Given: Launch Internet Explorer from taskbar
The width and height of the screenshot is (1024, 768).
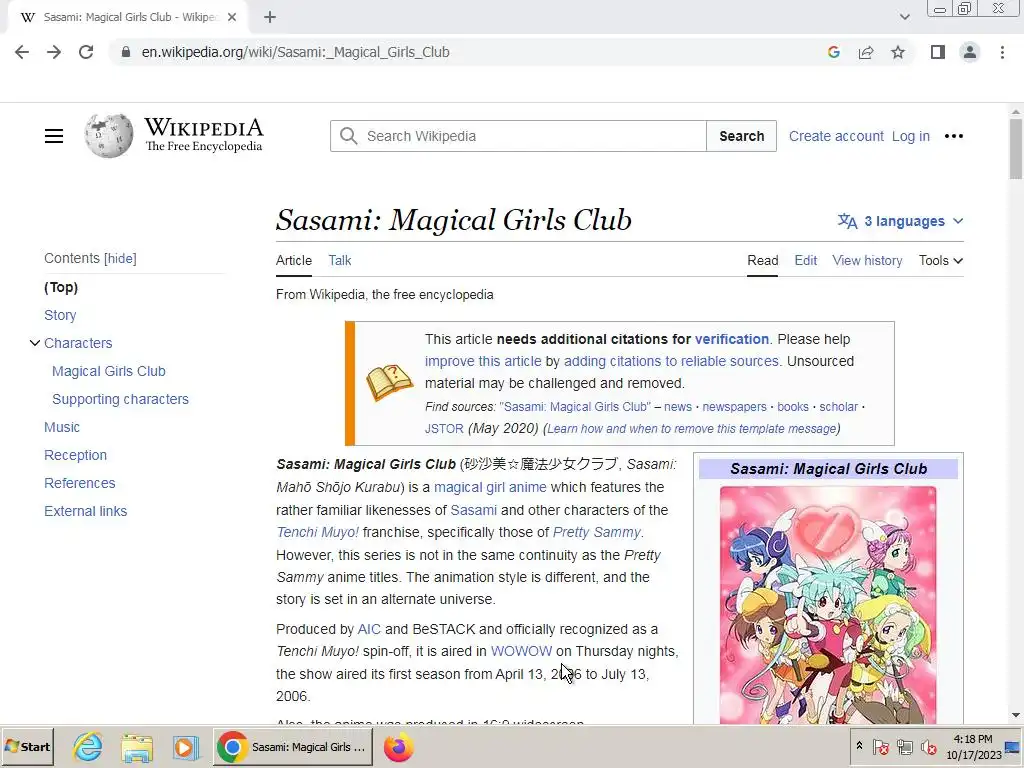Looking at the screenshot, I should 88,747.
